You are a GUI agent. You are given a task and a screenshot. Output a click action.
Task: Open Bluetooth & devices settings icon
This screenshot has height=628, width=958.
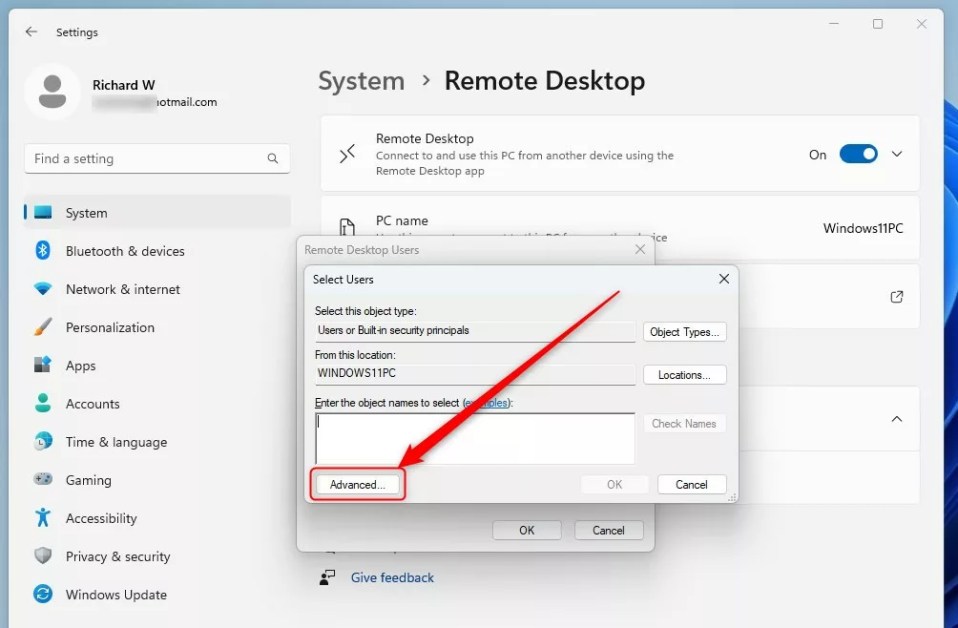(41, 251)
